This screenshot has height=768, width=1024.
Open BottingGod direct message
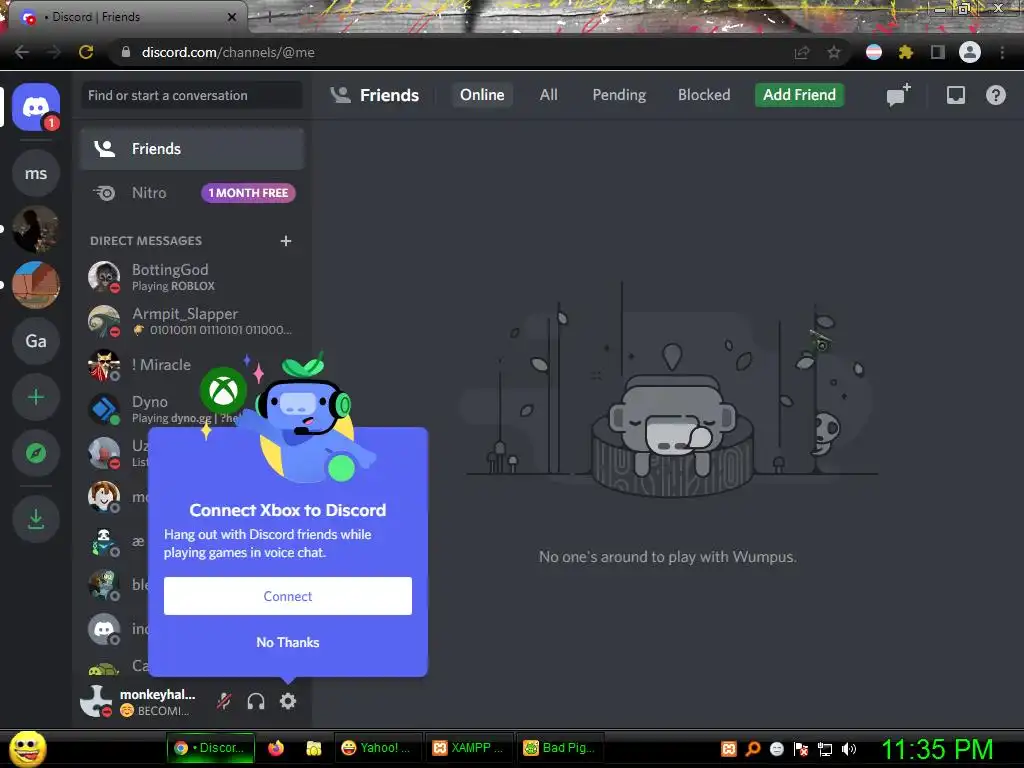click(193, 277)
